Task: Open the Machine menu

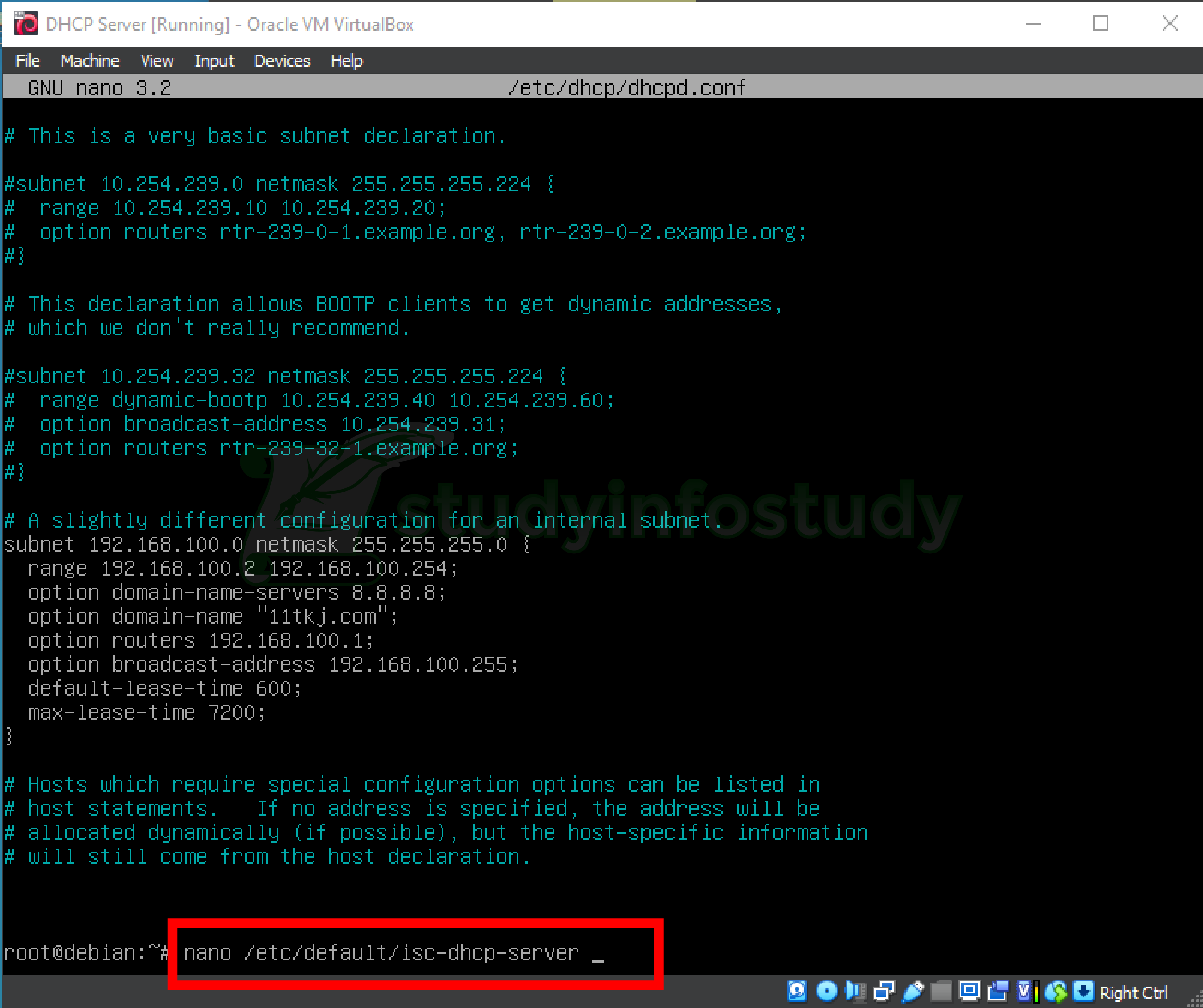Action: coord(90,61)
